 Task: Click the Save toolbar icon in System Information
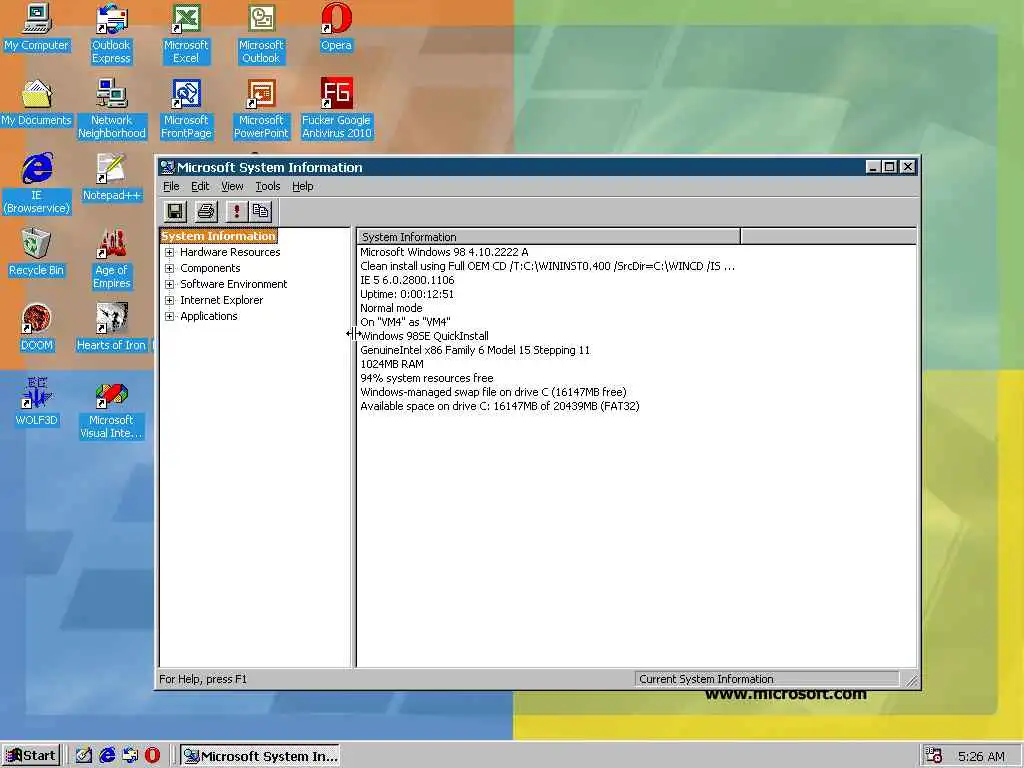(x=175, y=212)
